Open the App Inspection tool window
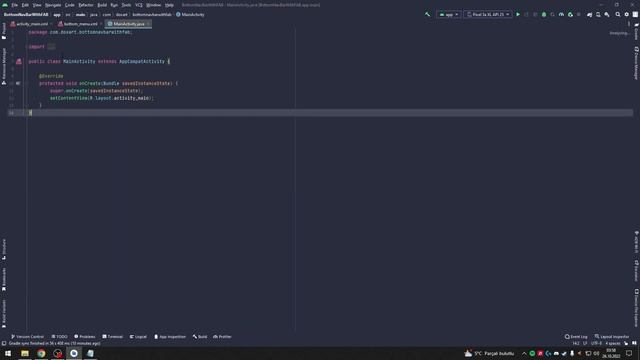The height and width of the screenshot is (360, 640). (x=170, y=337)
